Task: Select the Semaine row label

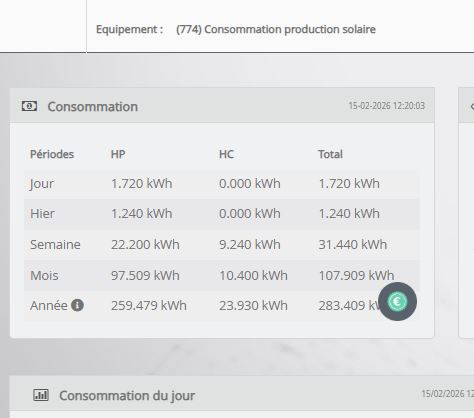Action: tap(55, 245)
